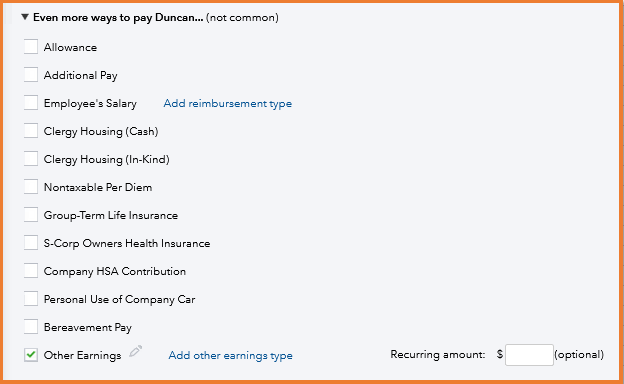Check the Clergy Housing (In-Kind) box
624x384 pixels.
(x=31, y=158)
